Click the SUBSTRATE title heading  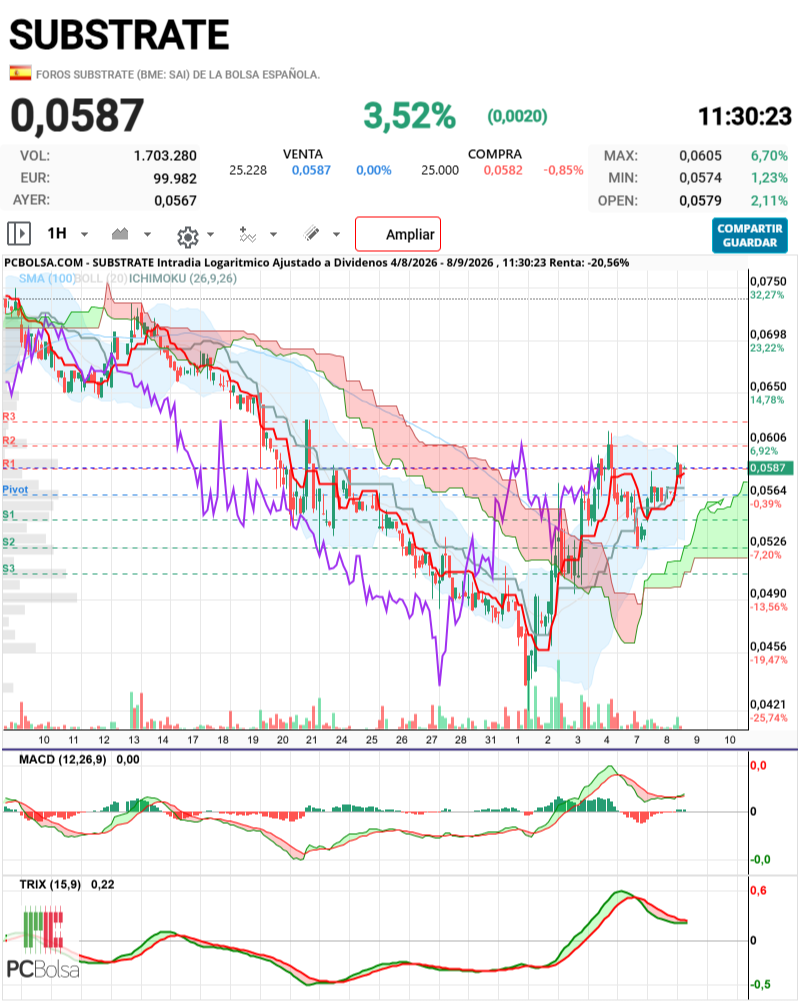(x=119, y=34)
